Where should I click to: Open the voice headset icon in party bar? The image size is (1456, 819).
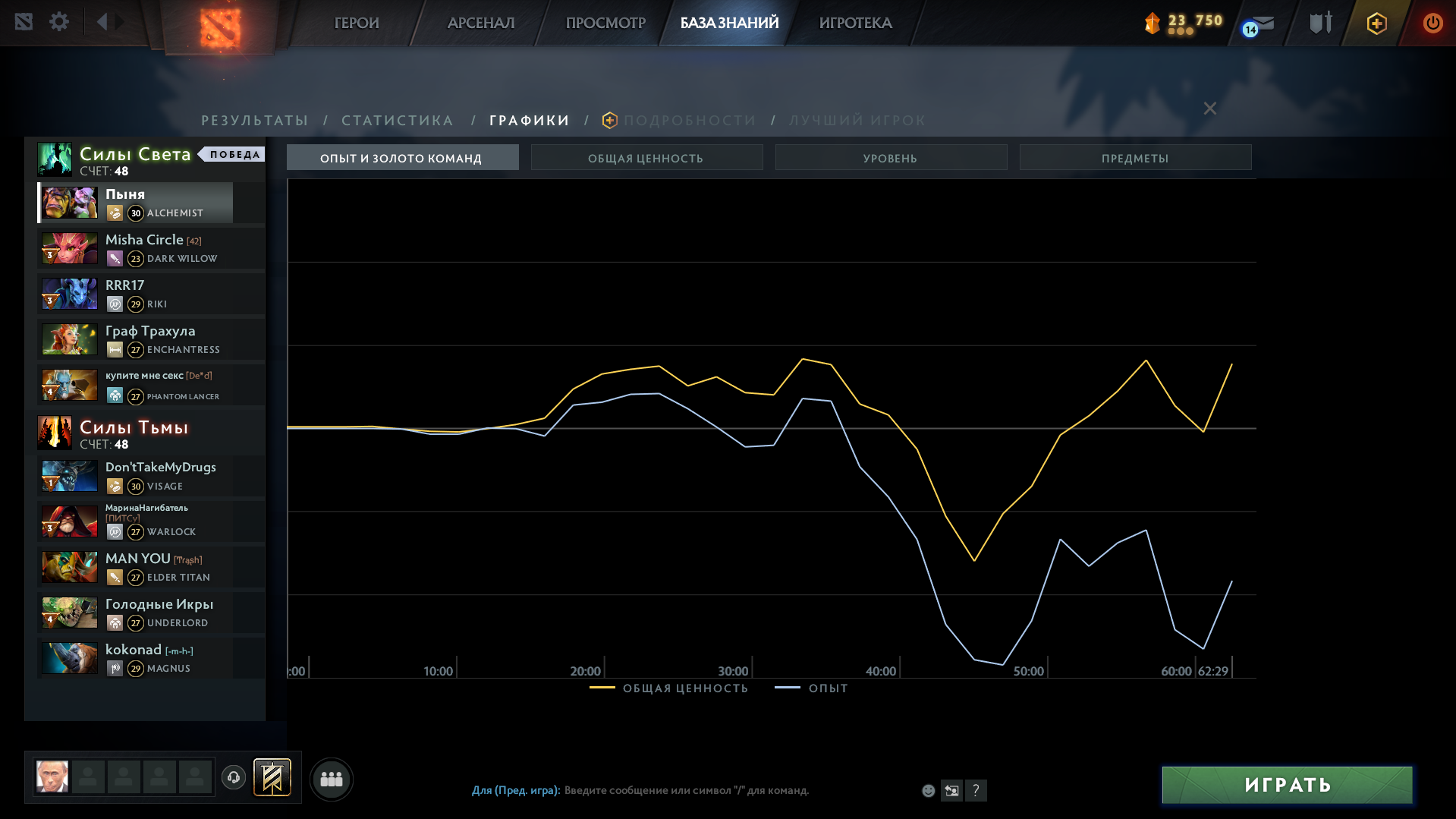point(234,777)
